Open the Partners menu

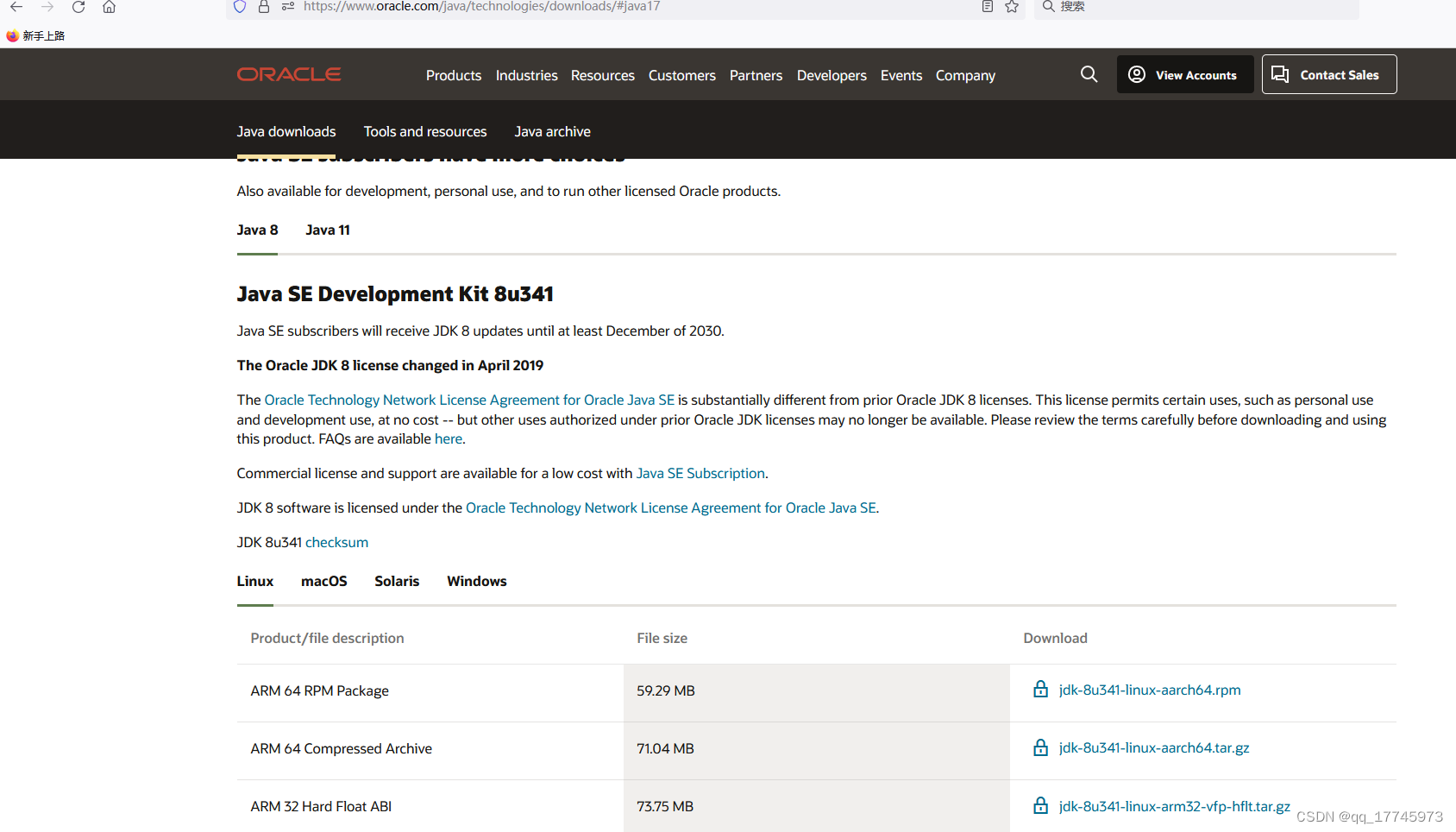[x=756, y=75]
